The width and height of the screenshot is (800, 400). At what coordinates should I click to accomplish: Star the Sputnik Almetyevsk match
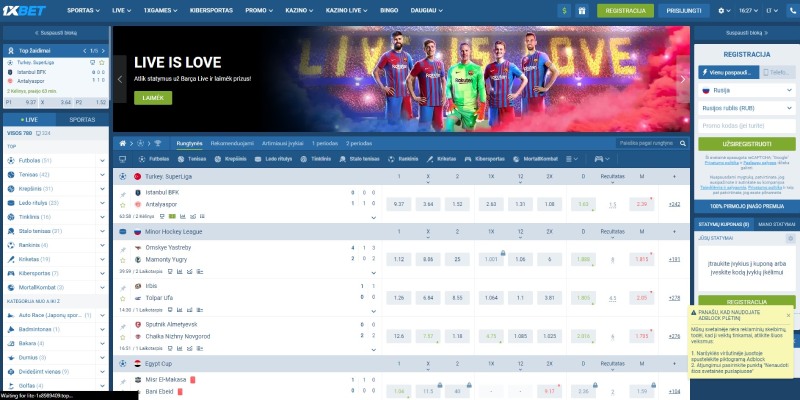pyautogui.click(x=122, y=337)
